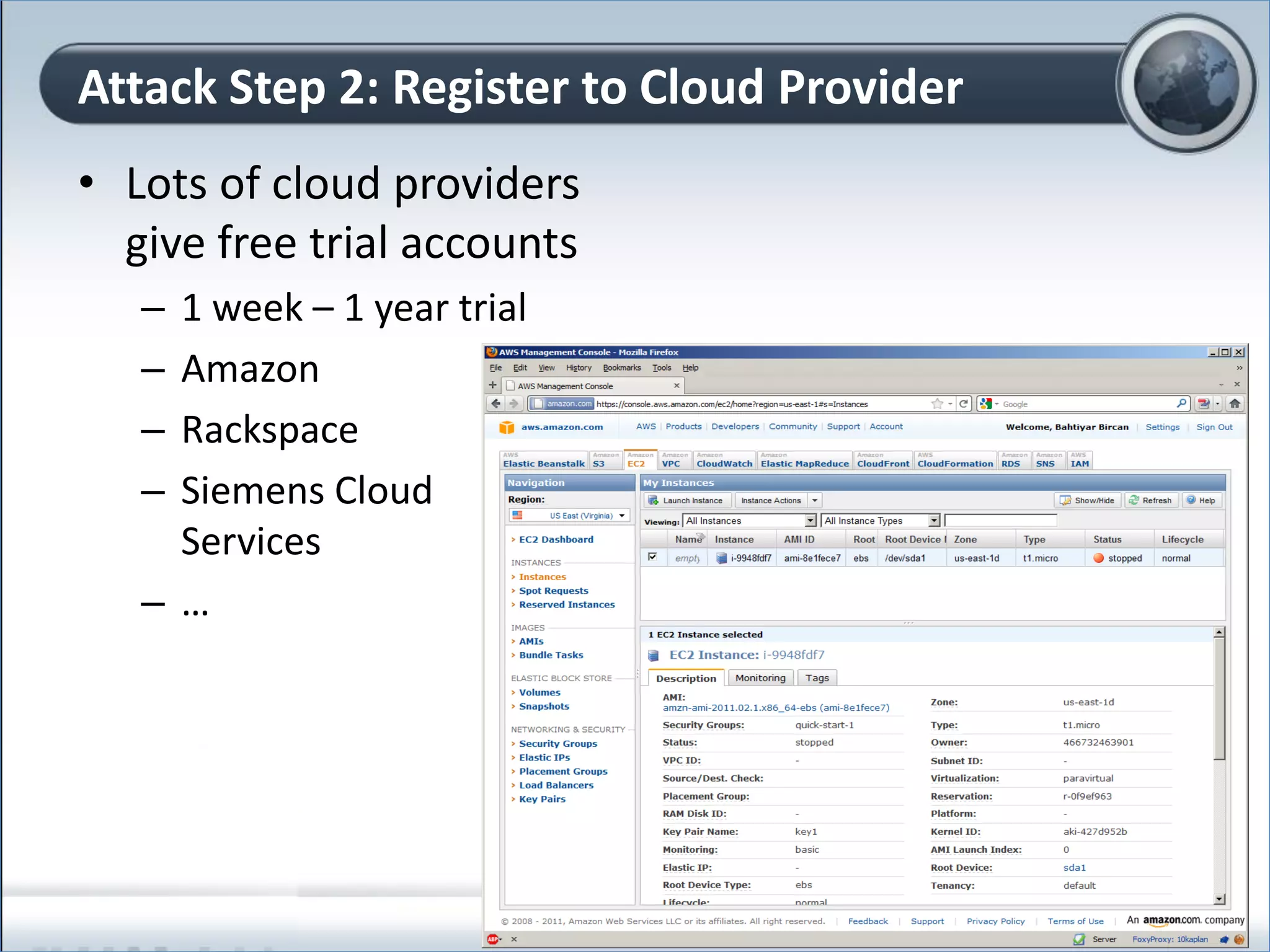The width and height of the screenshot is (1270, 952).
Task: Click the Status column header
Action: click(1119, 539)
